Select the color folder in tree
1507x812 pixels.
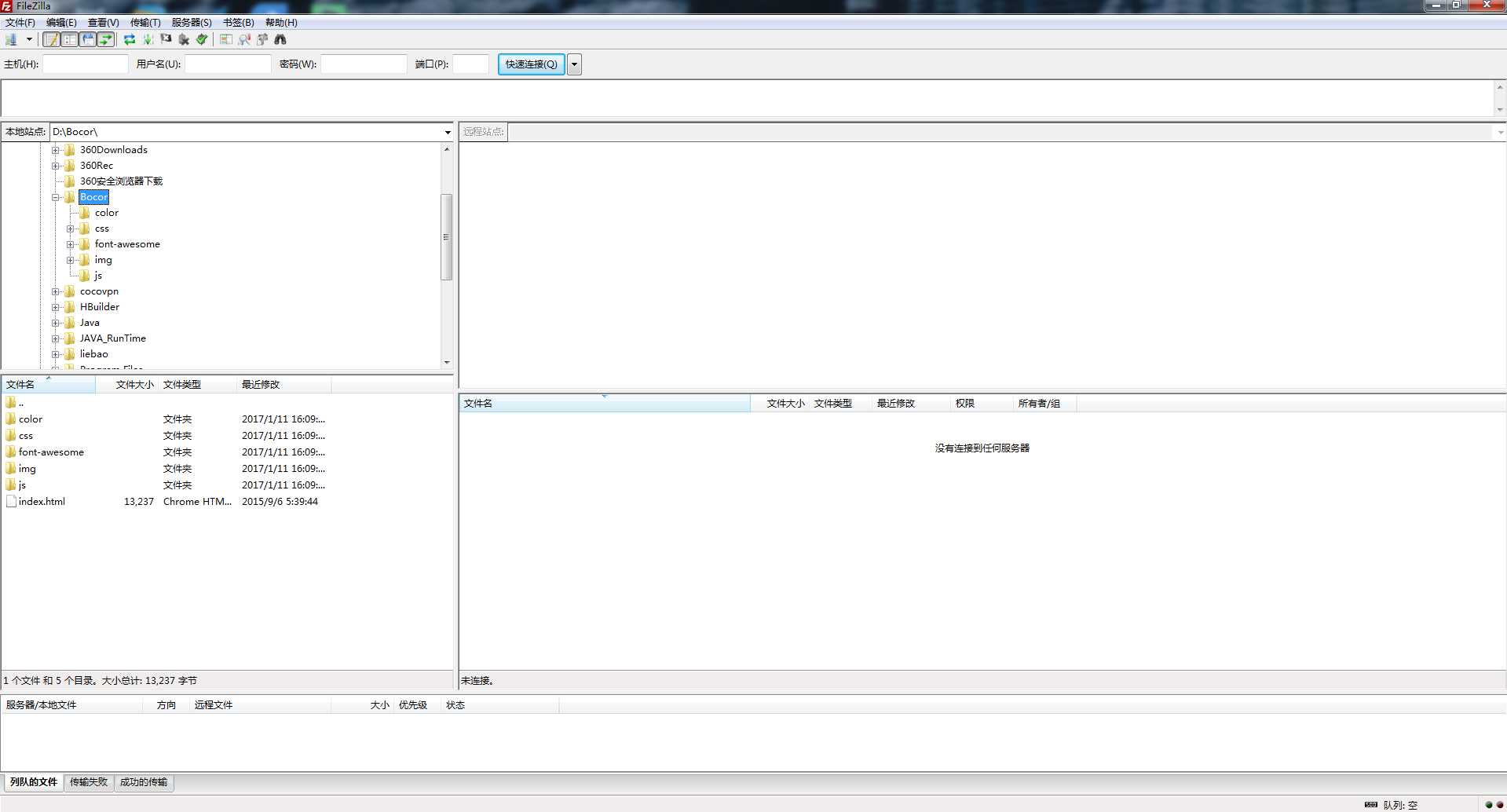[107, 213]
